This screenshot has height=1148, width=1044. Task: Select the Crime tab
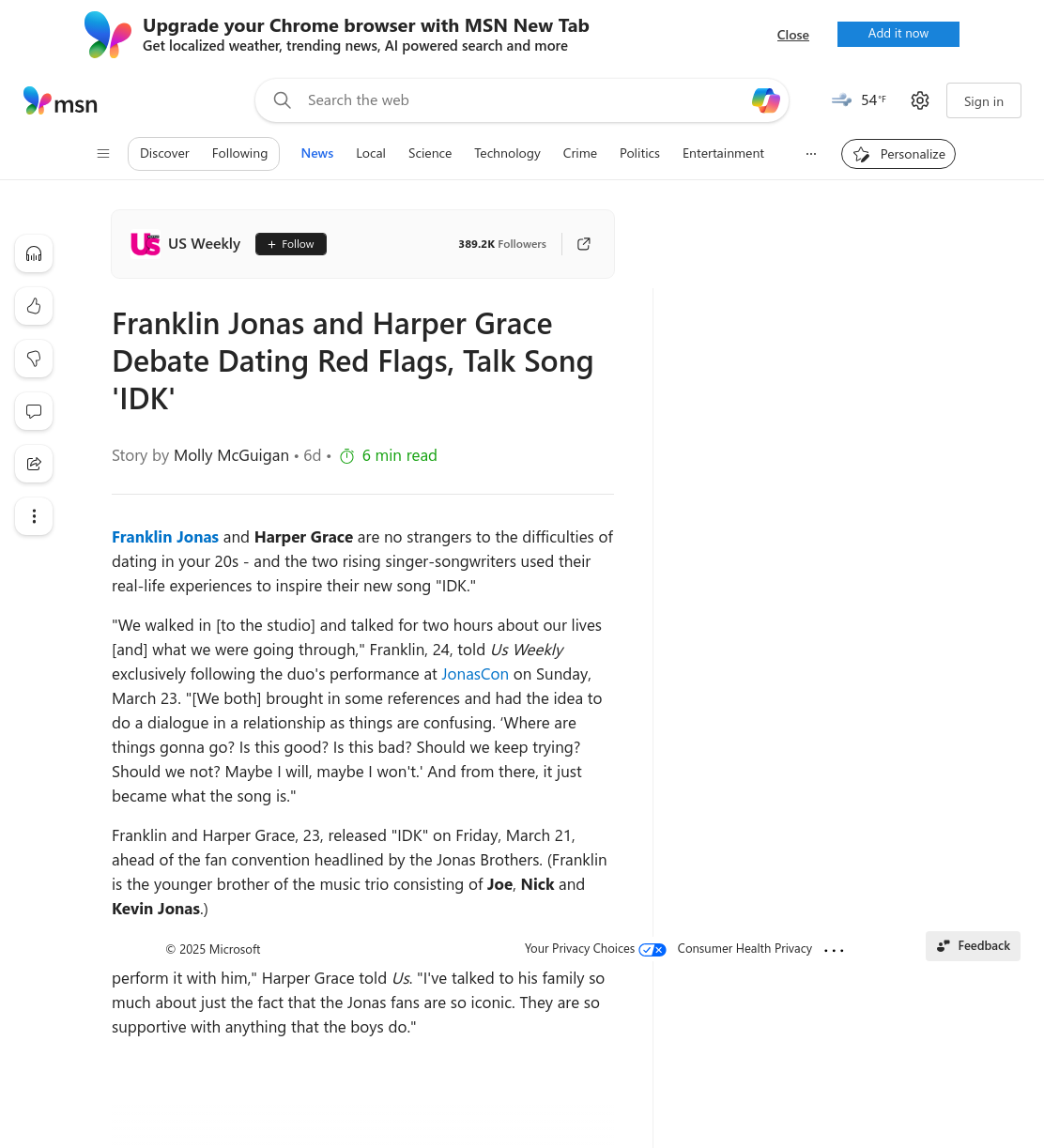pos(580,154)
